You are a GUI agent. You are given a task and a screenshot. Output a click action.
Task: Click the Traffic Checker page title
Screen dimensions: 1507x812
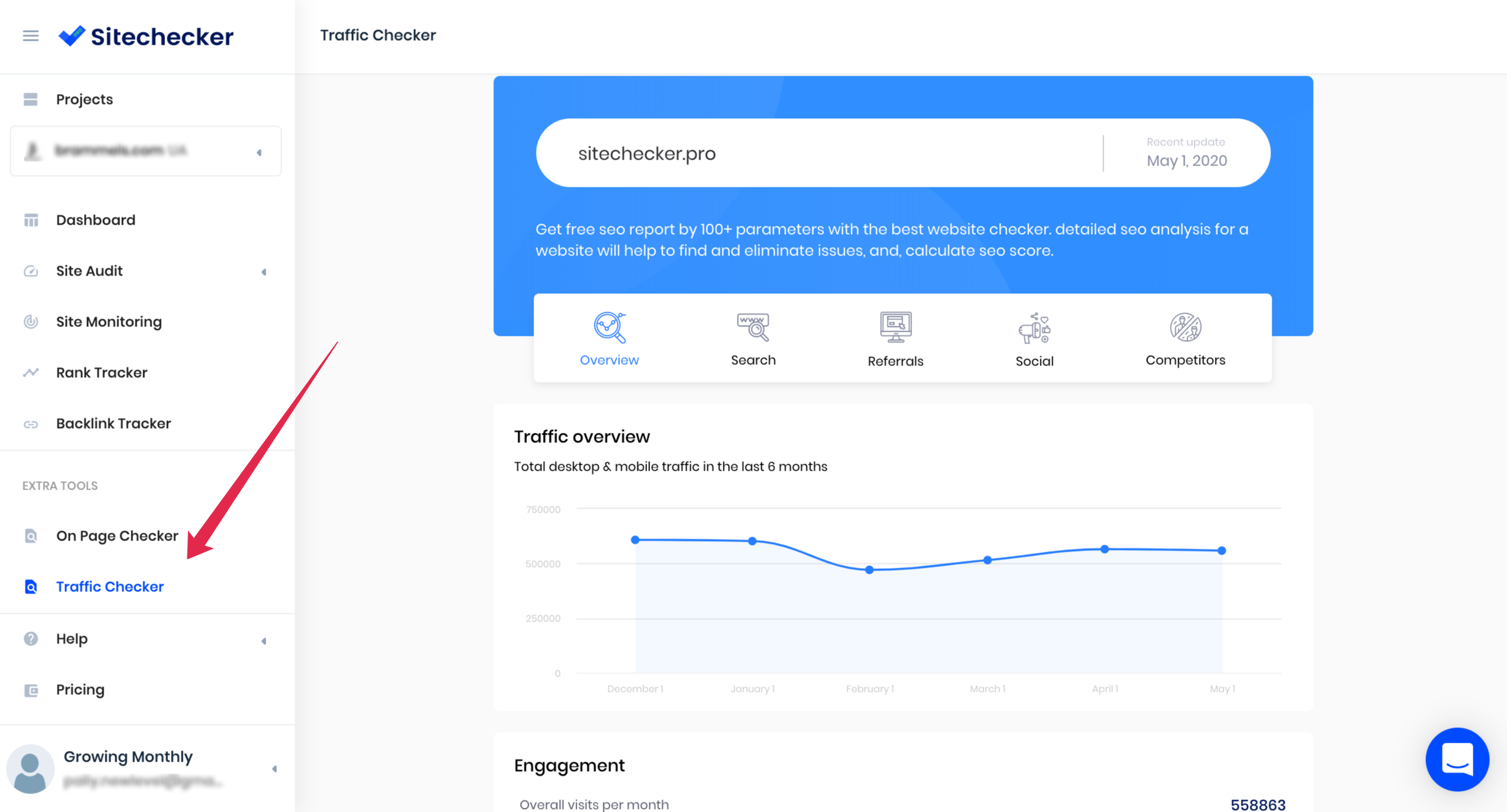click(378, 35)
